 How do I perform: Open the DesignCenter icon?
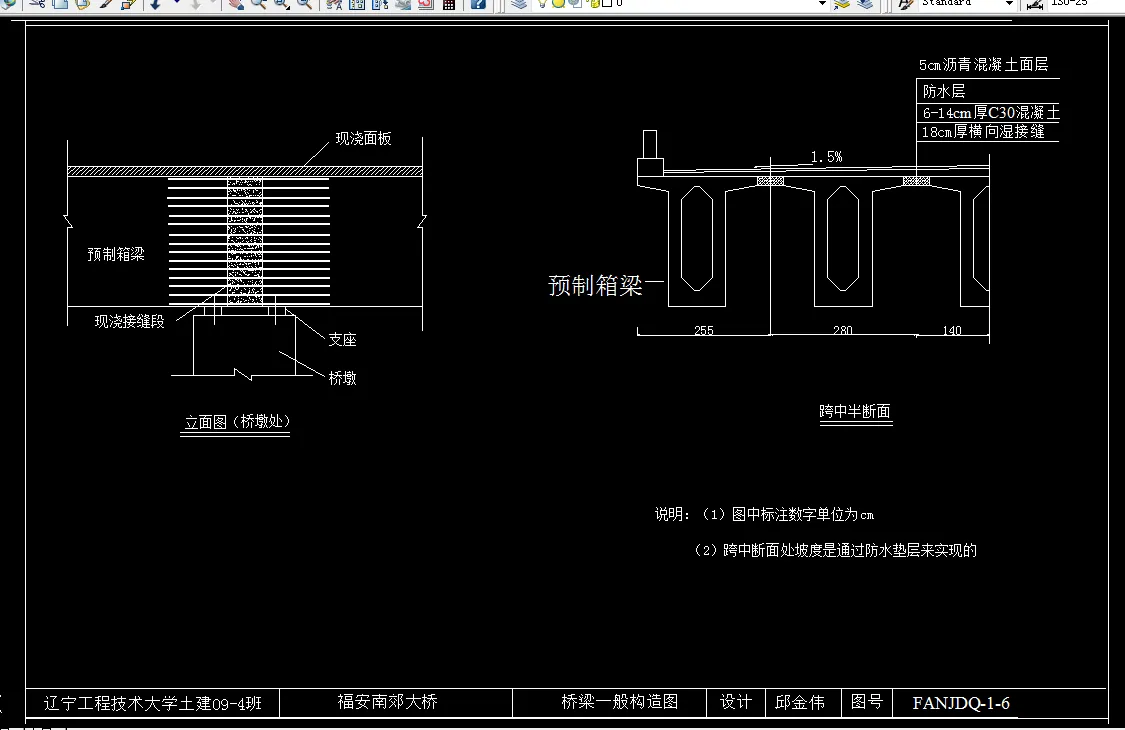pos(357,4)
